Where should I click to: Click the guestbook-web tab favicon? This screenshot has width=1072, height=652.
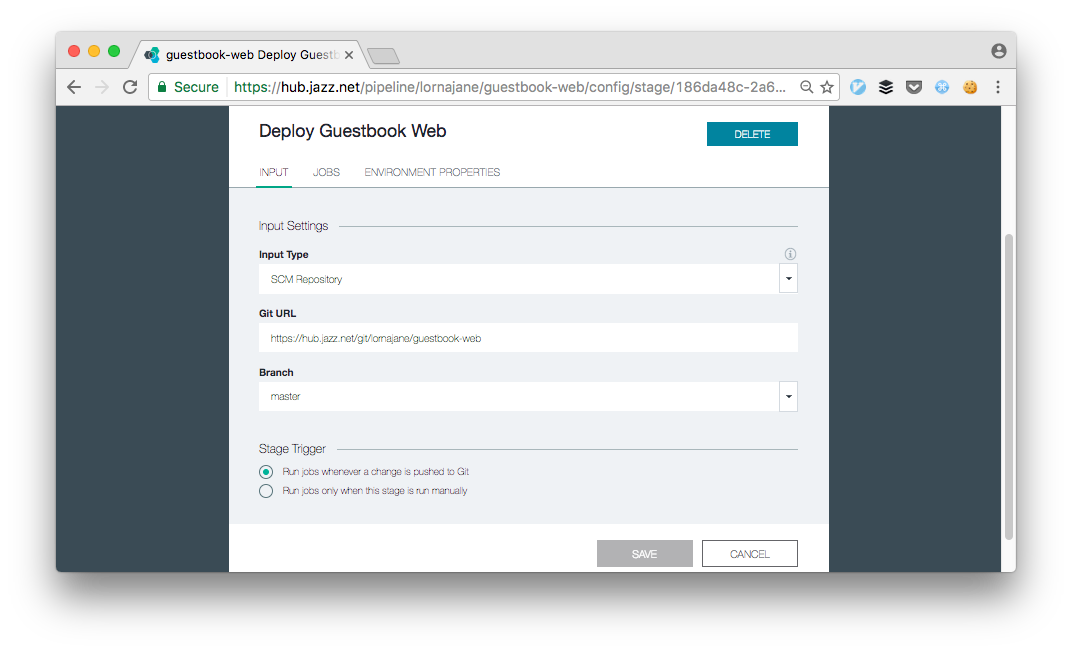point(152,55)
